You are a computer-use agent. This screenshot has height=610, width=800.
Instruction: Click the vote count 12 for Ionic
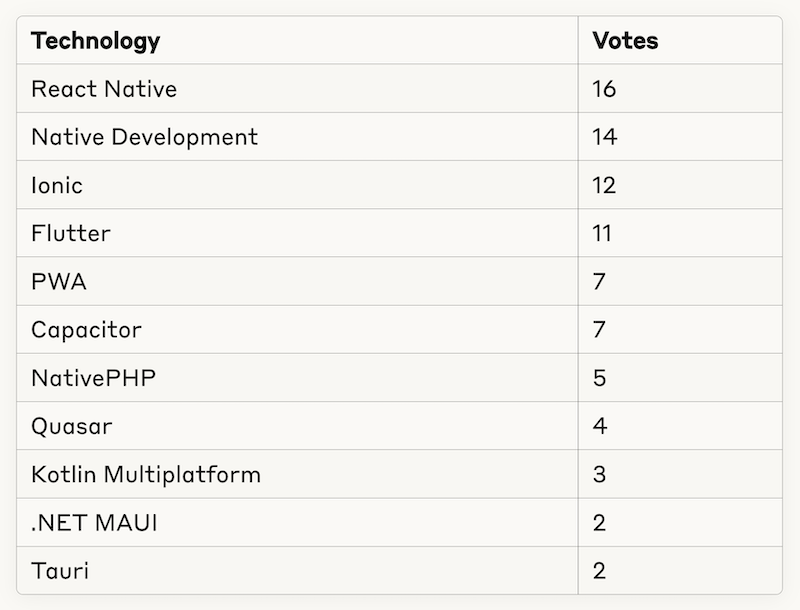(604, 185)
